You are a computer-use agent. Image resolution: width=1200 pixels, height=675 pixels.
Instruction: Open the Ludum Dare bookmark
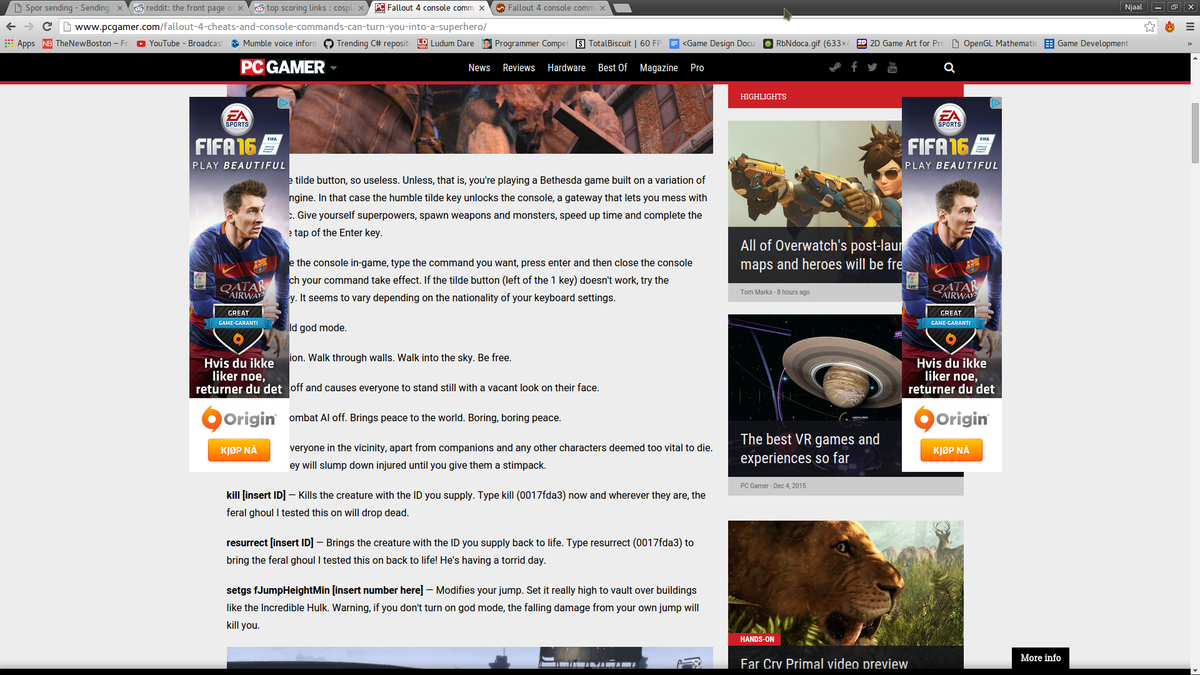click(x=446, y=44)
